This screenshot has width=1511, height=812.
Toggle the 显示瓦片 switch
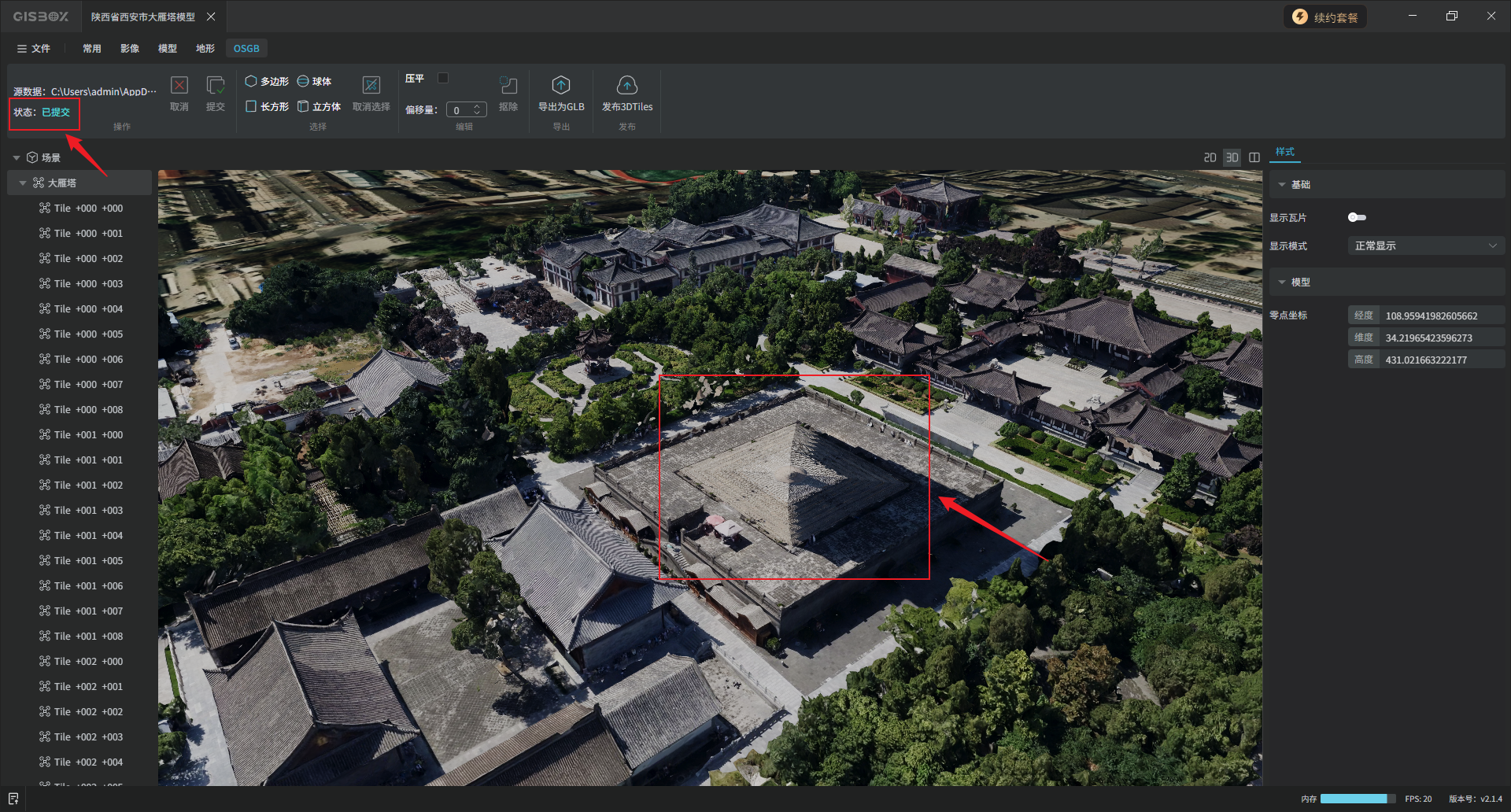[x=1357, y=217]
